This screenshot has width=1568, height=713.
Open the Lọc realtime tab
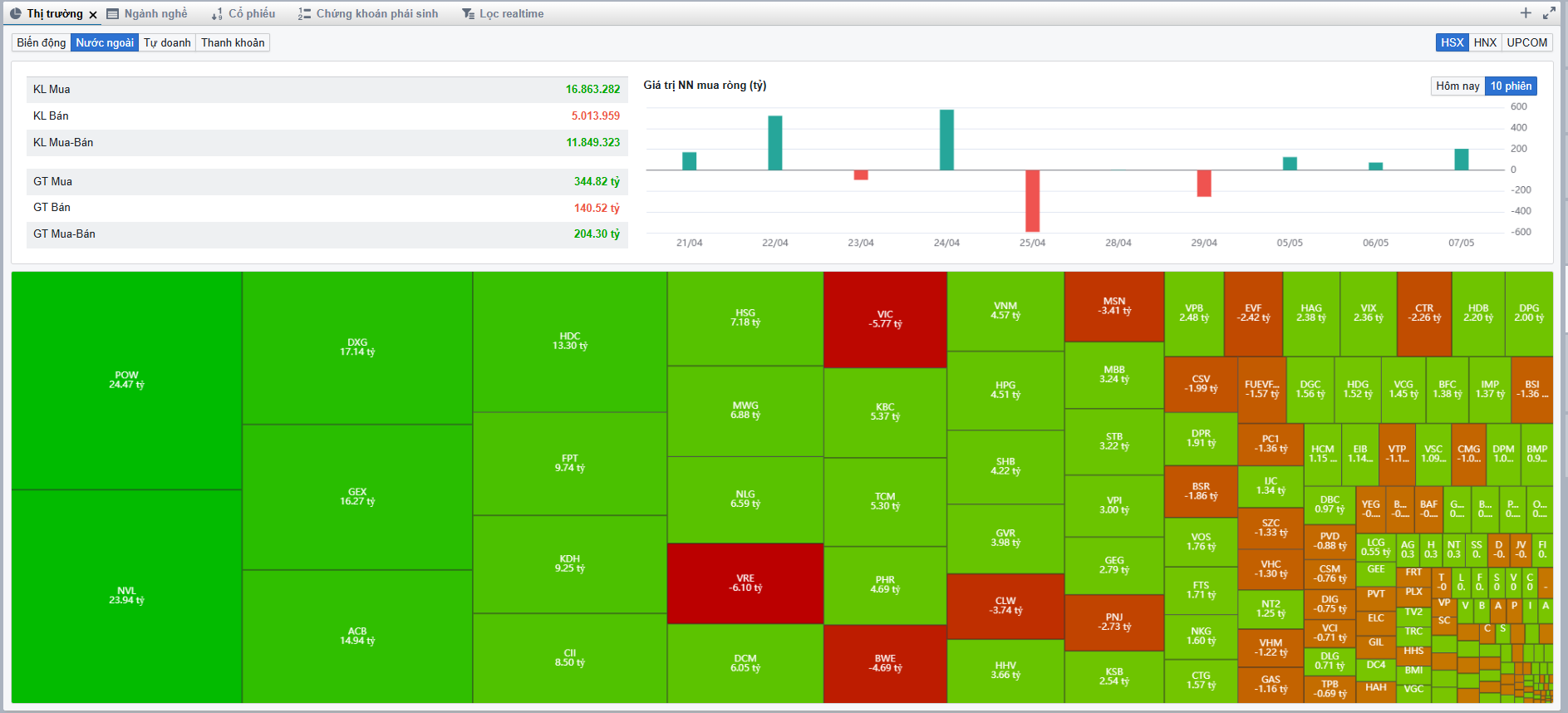(503, 13)
